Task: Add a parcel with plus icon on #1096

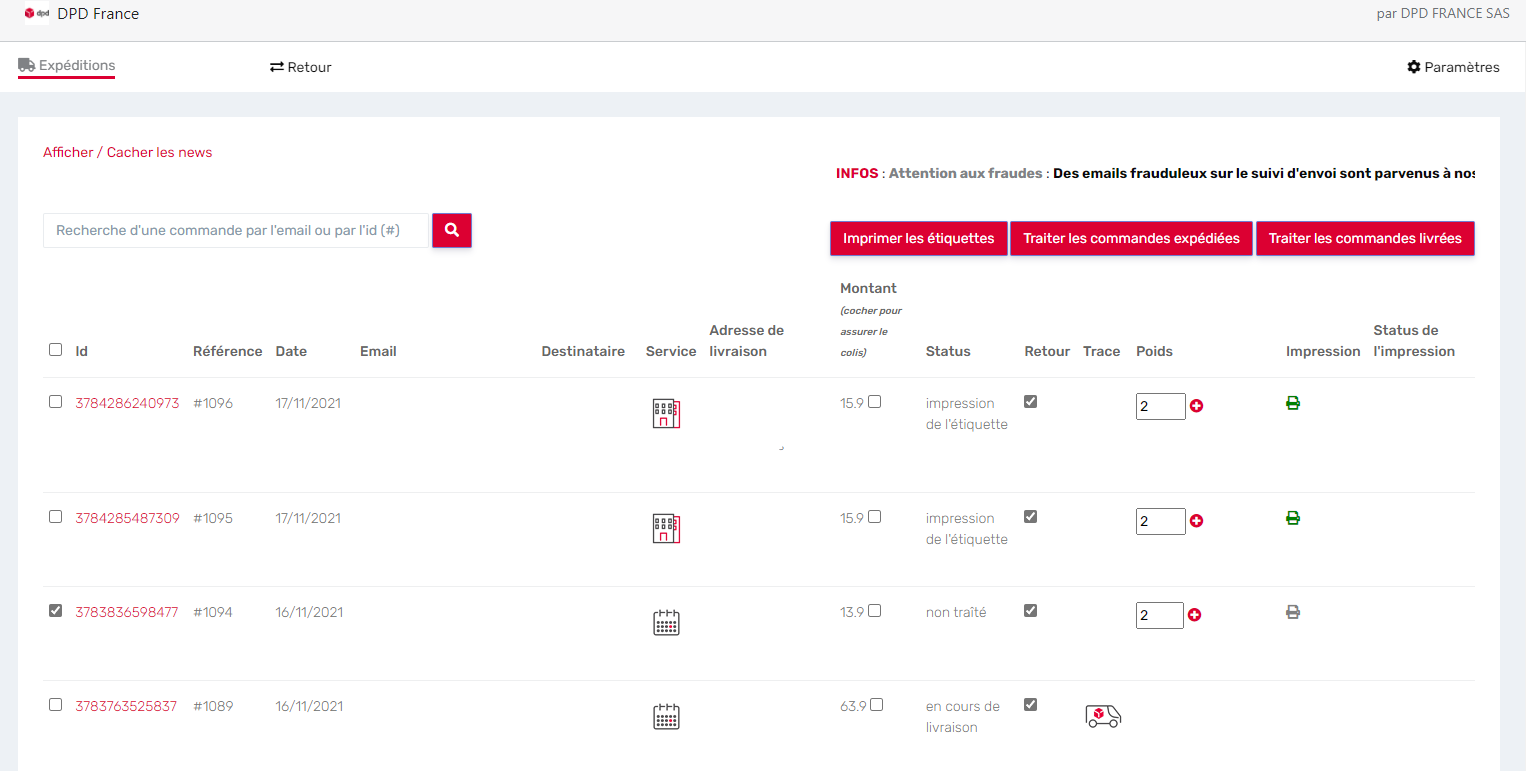Action: point(1196,406)
